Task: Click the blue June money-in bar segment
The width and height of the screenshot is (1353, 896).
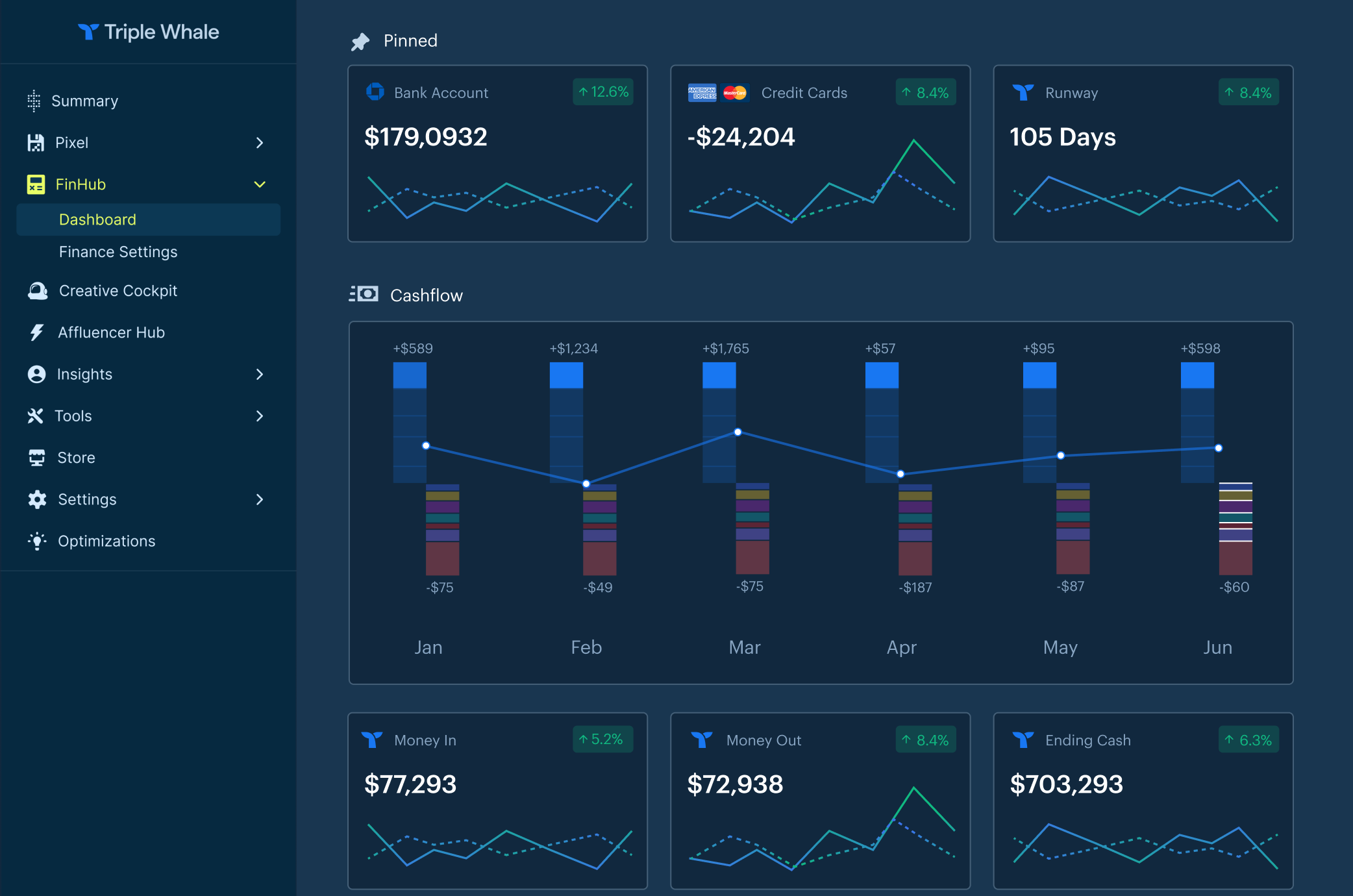Action: coord(1197,375)
